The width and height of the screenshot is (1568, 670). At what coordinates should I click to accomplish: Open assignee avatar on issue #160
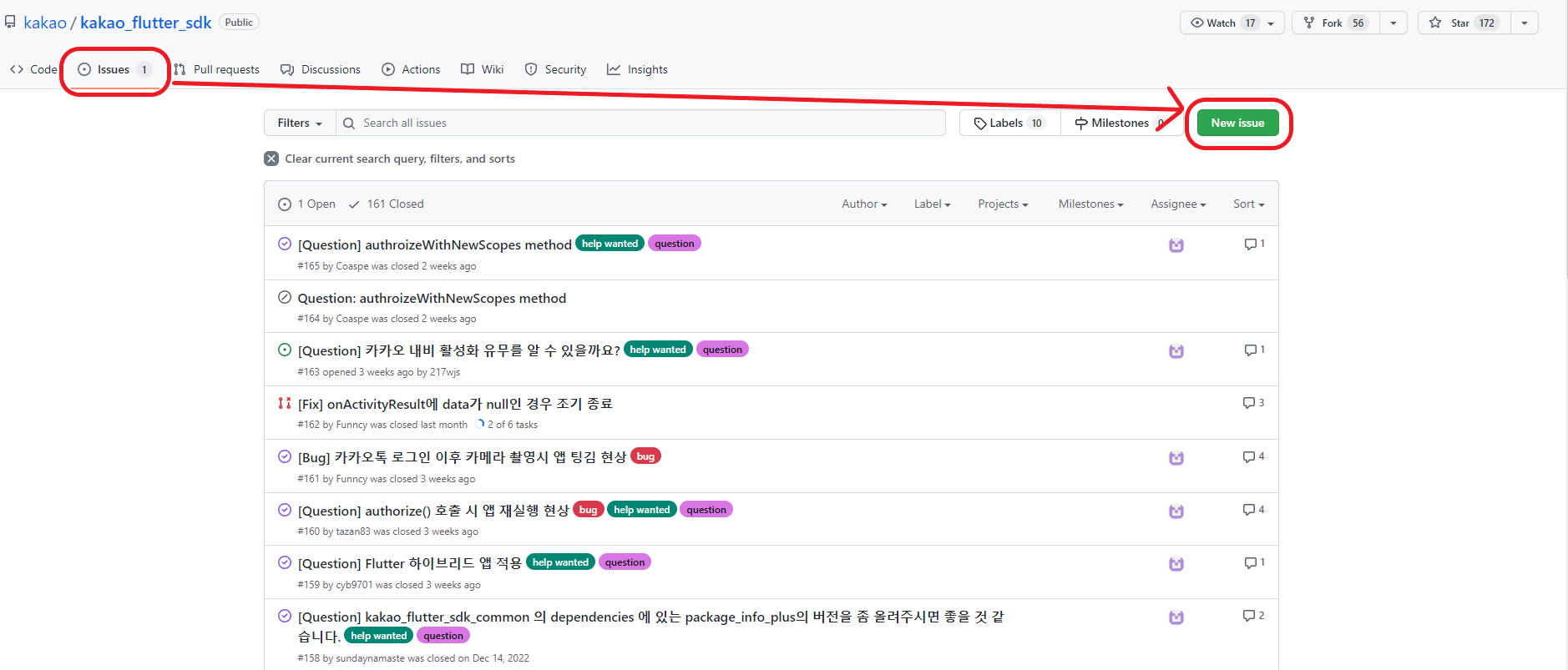click(1176, 511)
